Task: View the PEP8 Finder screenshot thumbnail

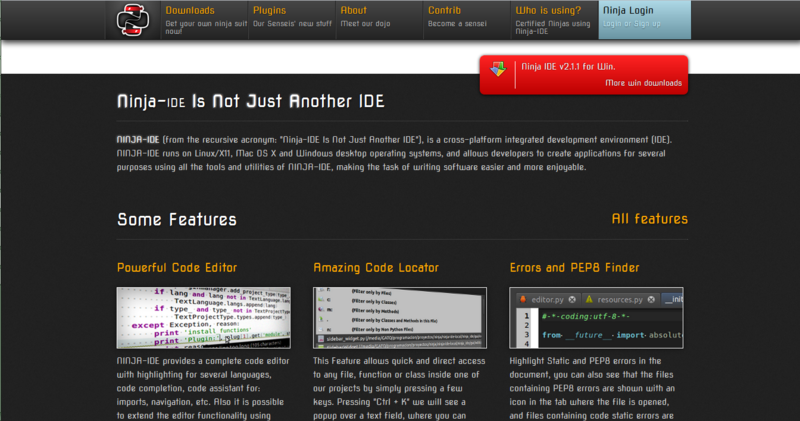Action: (596, 318)
